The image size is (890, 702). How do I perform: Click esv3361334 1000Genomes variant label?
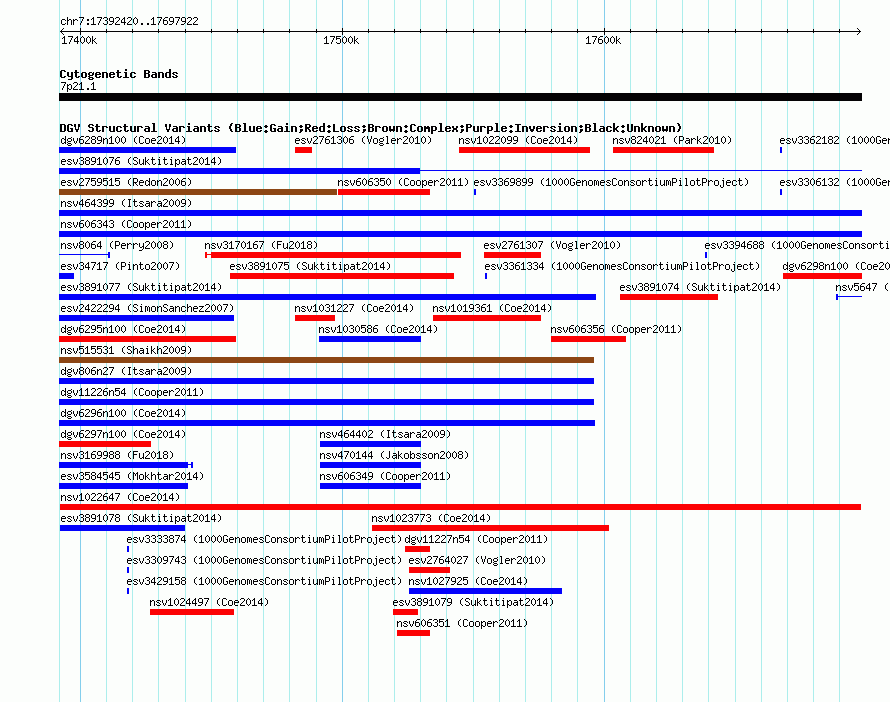point(622,266)
